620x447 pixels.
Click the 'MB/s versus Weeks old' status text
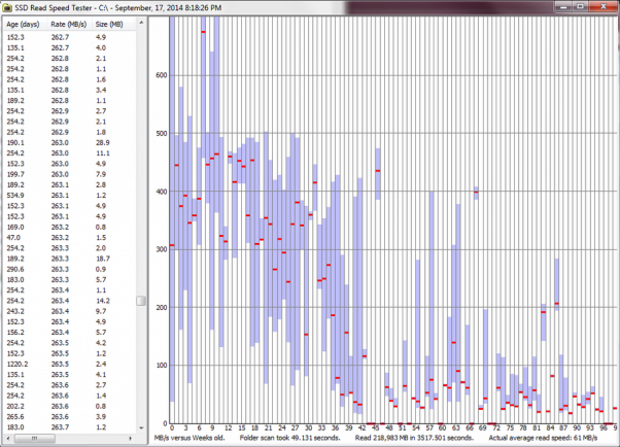coord(190,438)
